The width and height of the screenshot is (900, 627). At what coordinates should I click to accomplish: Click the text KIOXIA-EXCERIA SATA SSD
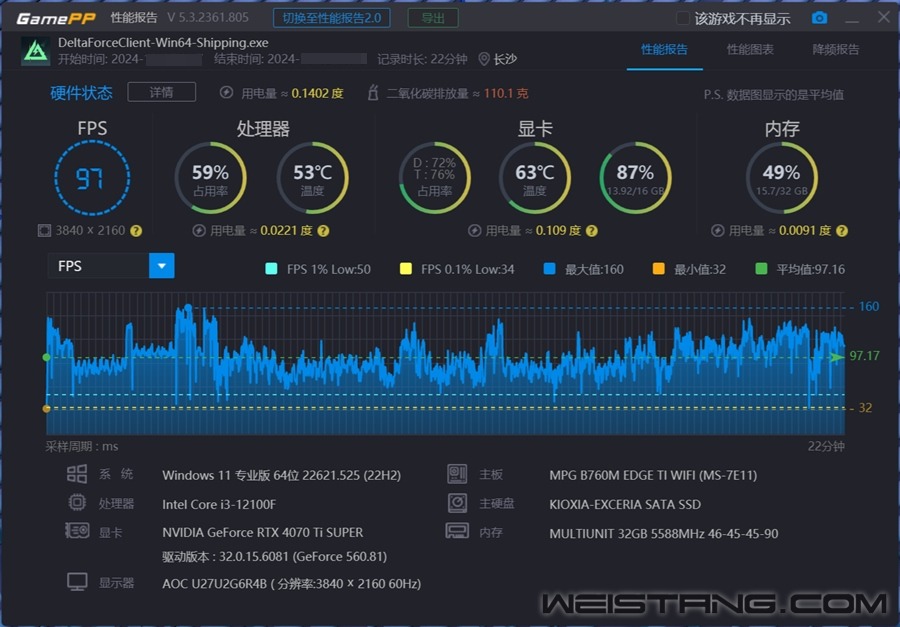pos(625,504)
